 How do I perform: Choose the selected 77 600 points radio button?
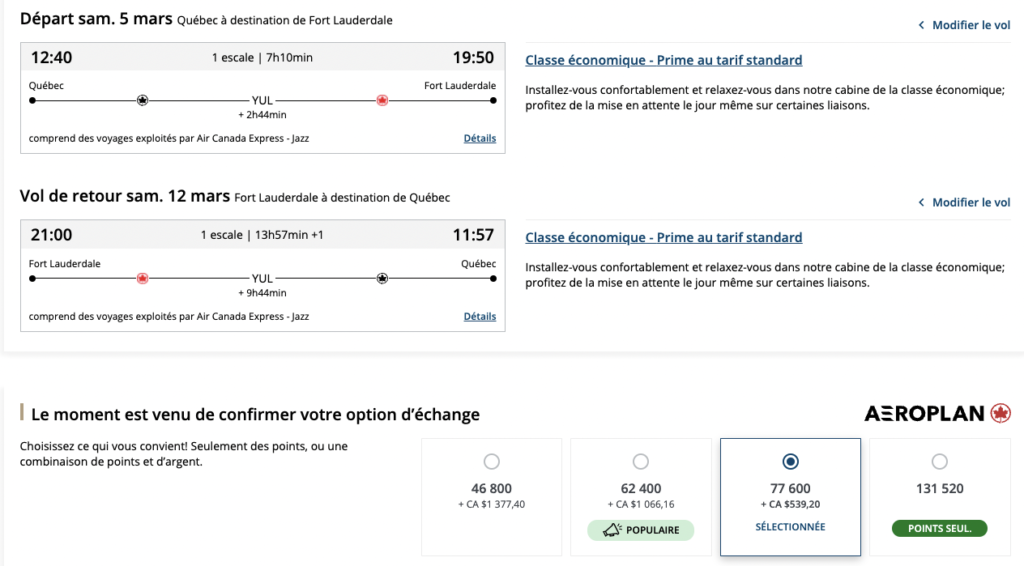click(x=790, y=462)
